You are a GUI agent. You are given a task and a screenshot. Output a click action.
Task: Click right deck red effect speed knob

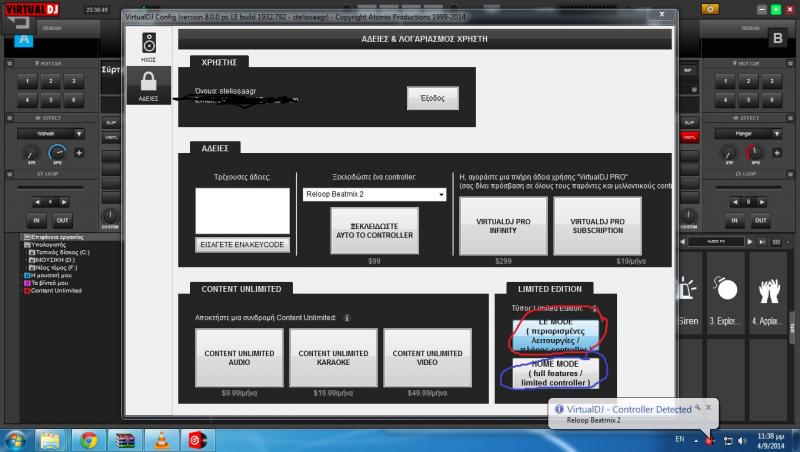755,153
